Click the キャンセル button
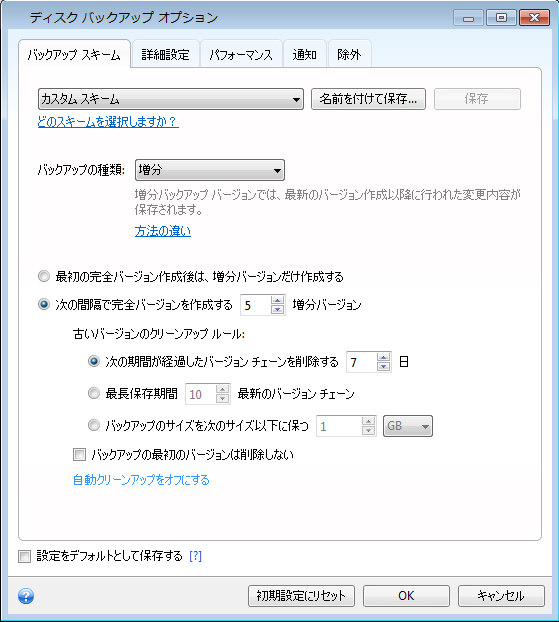 501,596
